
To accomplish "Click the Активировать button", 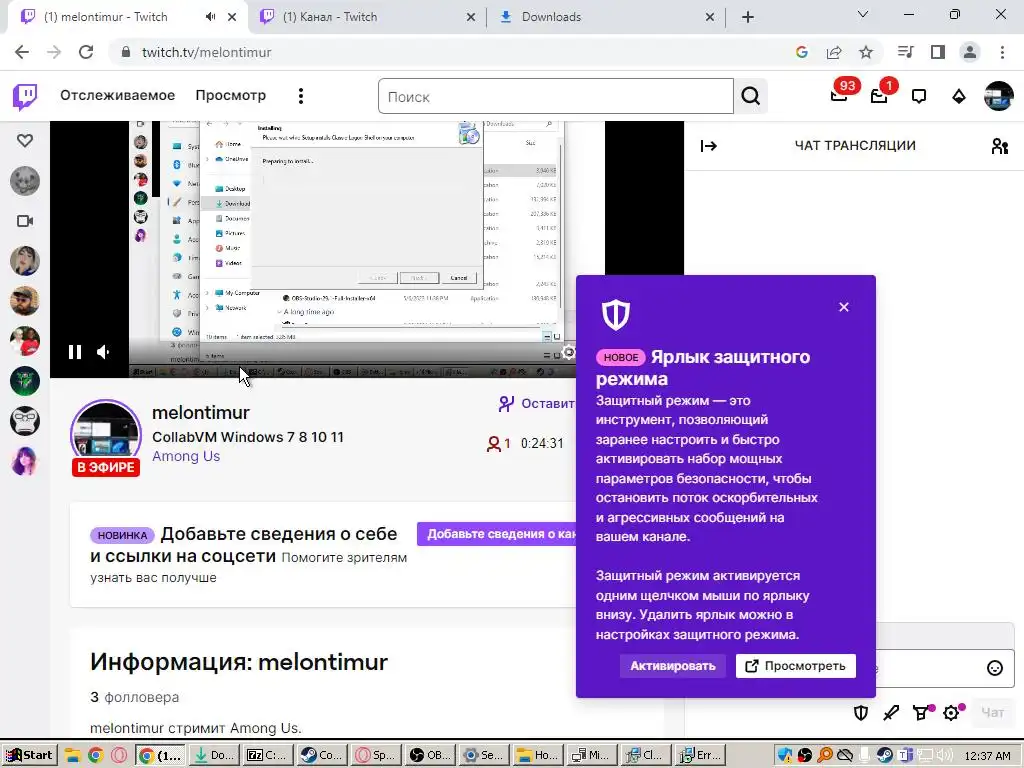I will pyautogui.click(x=673, y=666).
